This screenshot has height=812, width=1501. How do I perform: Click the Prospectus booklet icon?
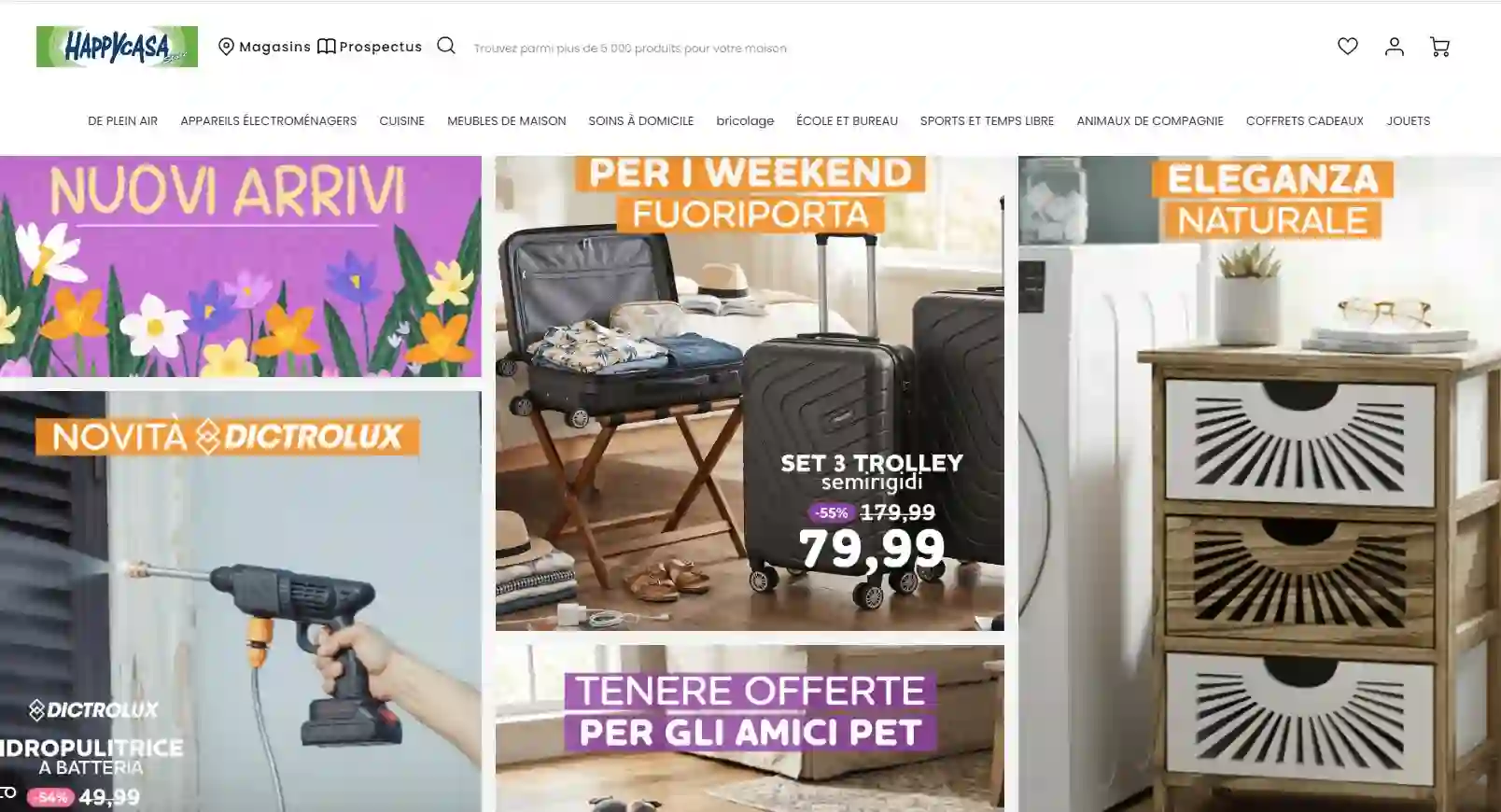tap(326, 47)
